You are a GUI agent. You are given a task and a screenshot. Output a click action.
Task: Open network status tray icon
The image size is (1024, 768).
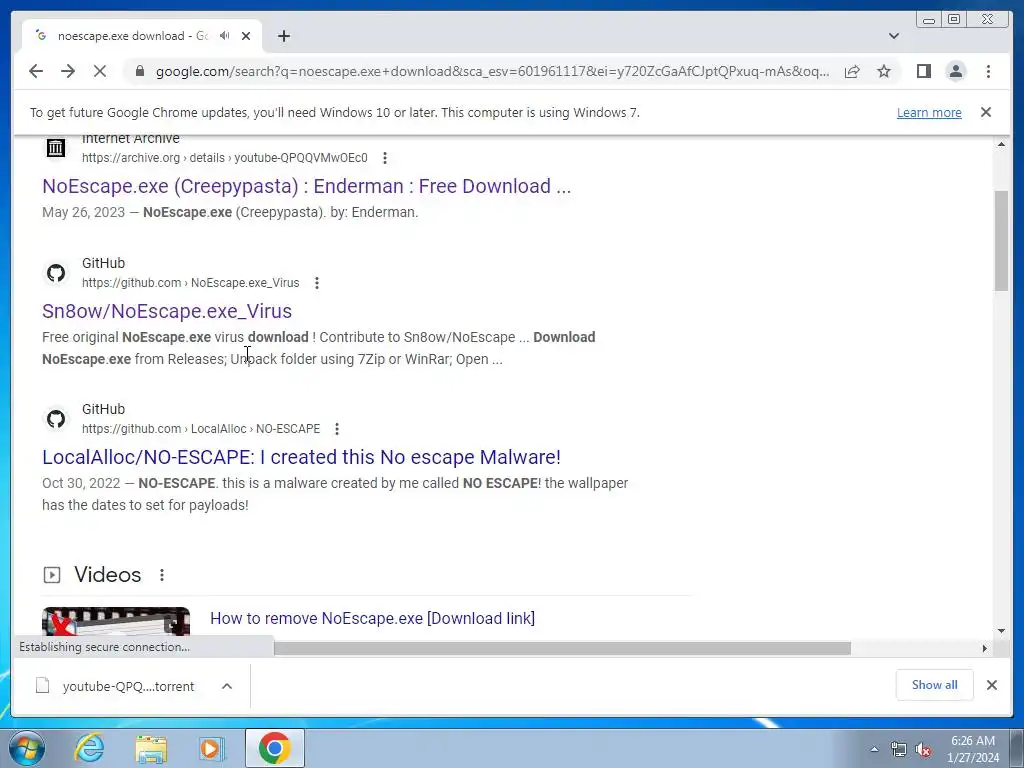(899, 749)
